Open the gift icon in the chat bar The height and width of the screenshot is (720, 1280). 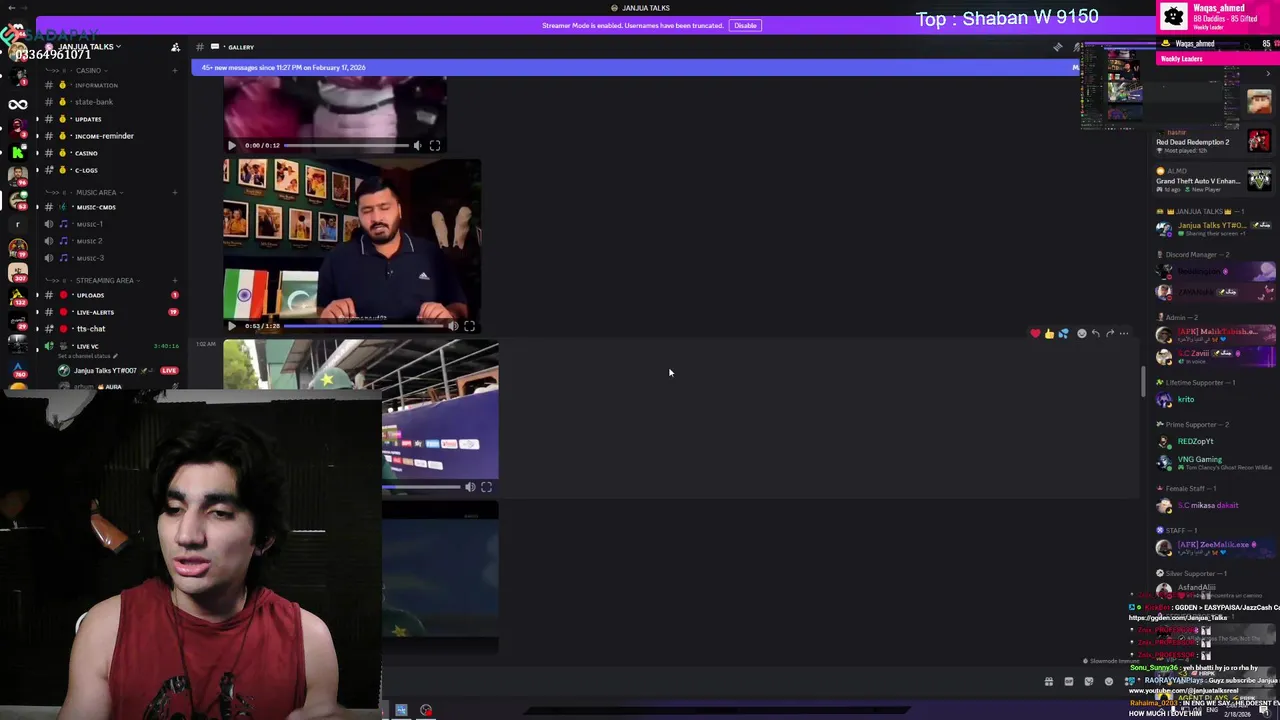point(1049,682)
